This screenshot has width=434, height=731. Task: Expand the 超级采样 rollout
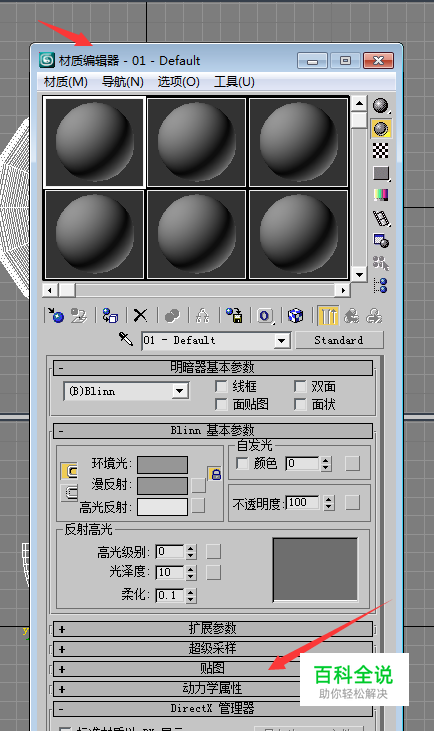point(213,648)
